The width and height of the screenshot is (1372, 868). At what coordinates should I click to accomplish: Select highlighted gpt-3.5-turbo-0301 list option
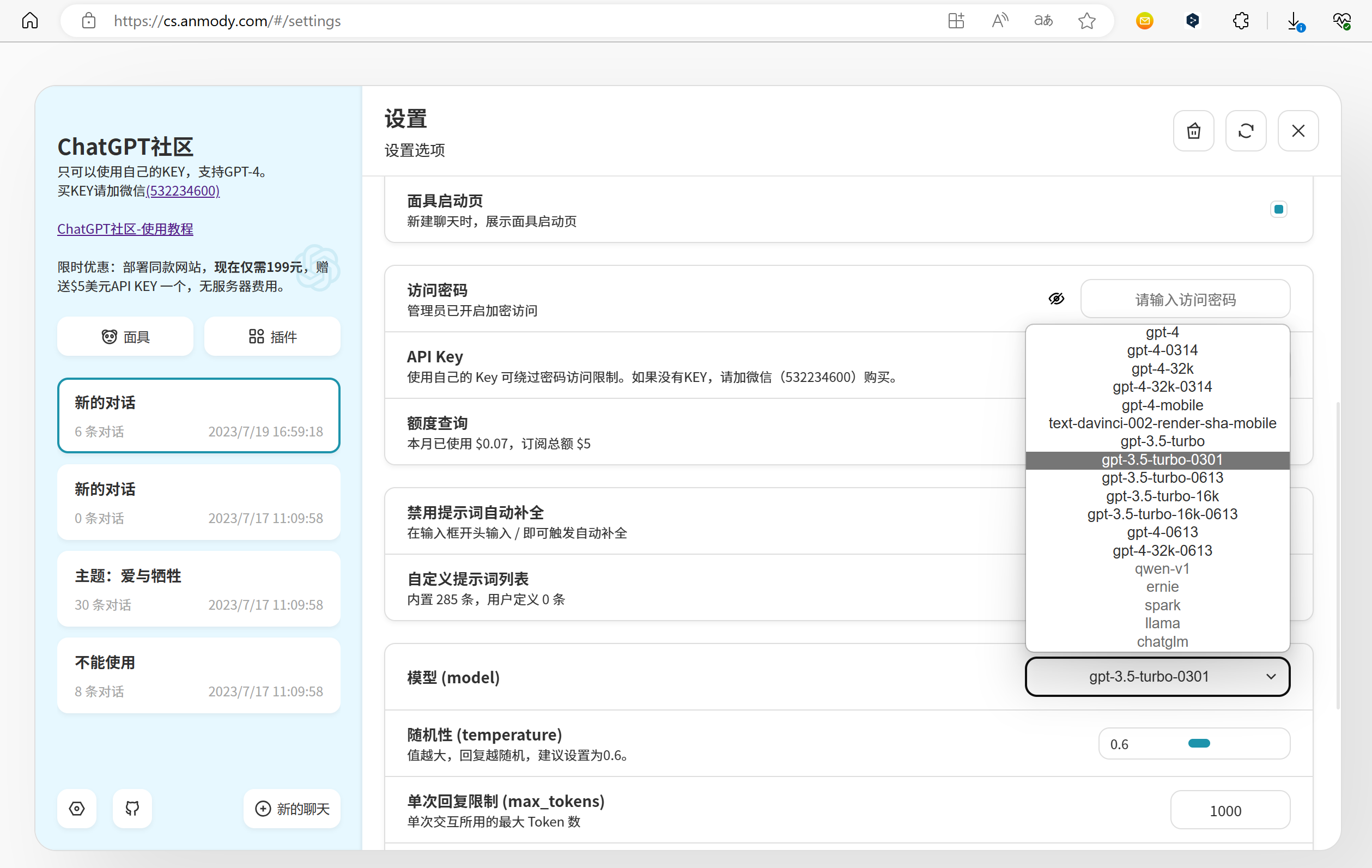(x=1157, y=459)
